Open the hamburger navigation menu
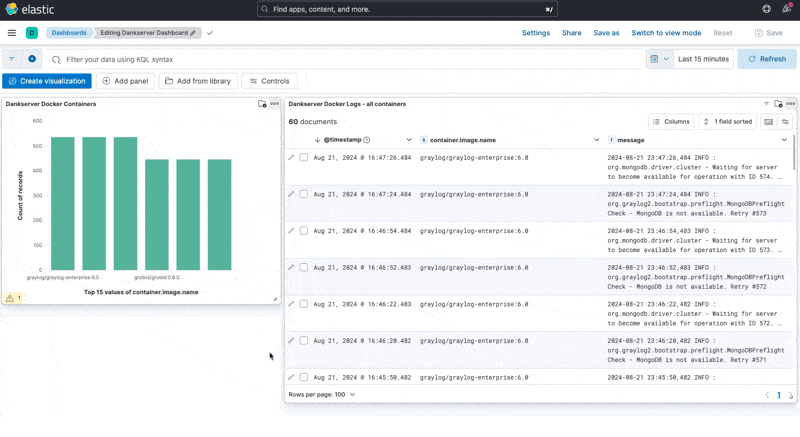The image size is (800, 437). click(x=12, y=33)
